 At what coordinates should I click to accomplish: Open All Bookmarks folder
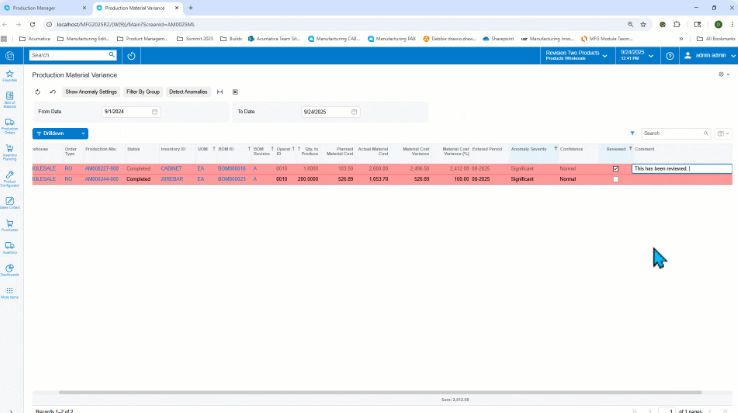(715, 39)
